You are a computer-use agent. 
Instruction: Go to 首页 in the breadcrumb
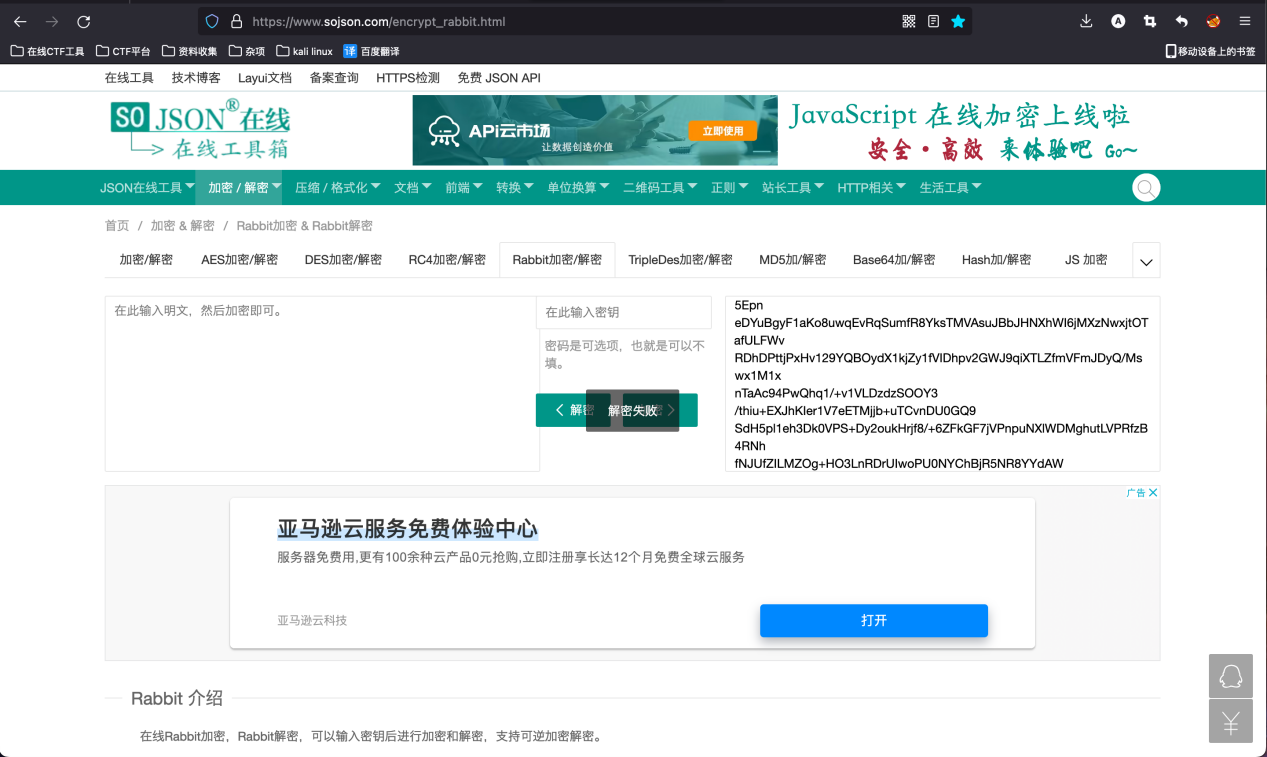point(117,226)
